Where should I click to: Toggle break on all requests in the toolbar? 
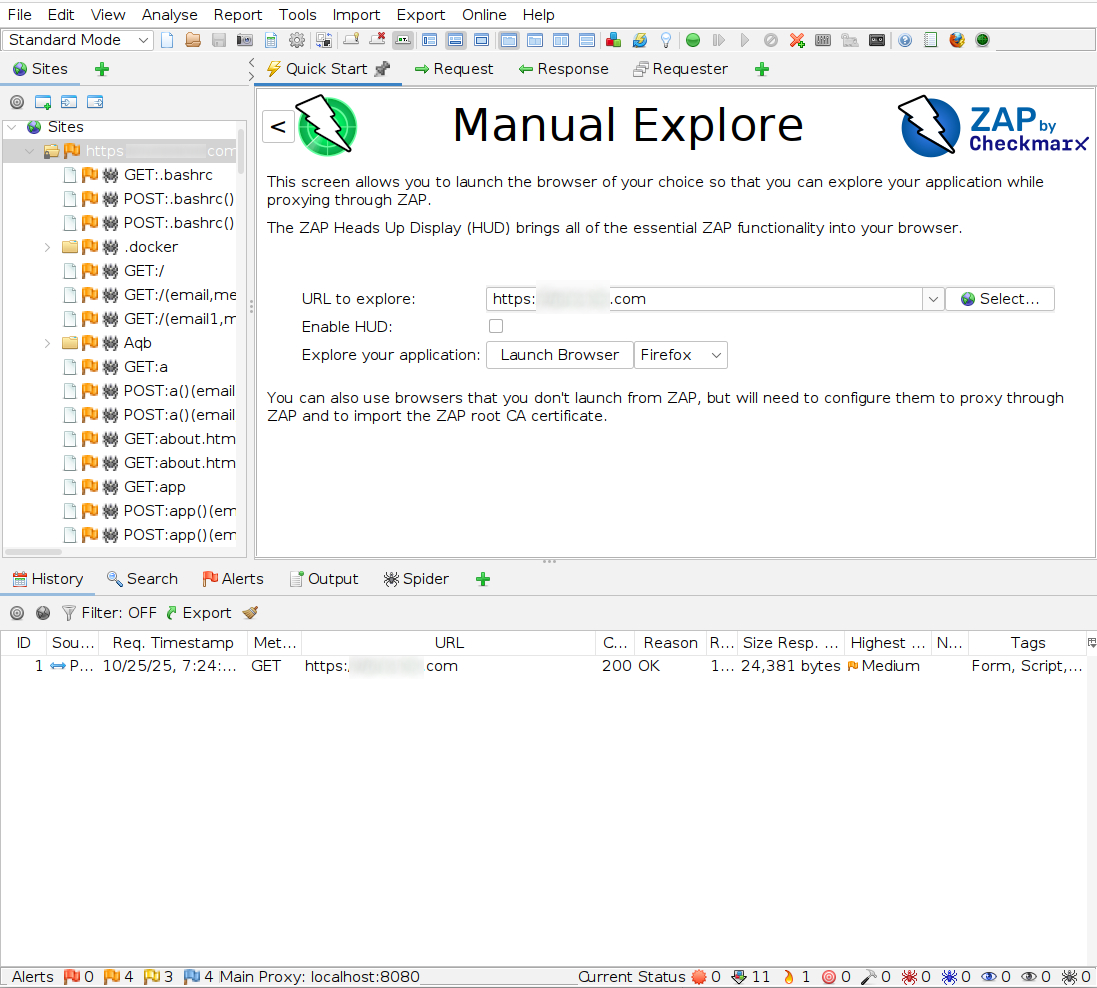pyautogui.click(x=693, y=40)
